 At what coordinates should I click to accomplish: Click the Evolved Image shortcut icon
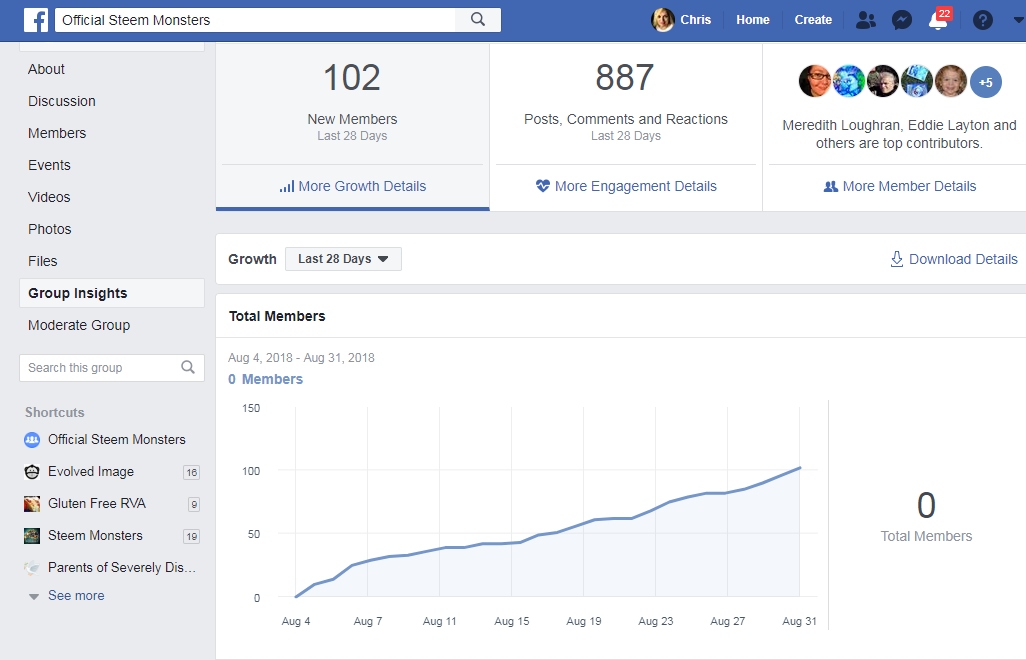coord(32,472)
